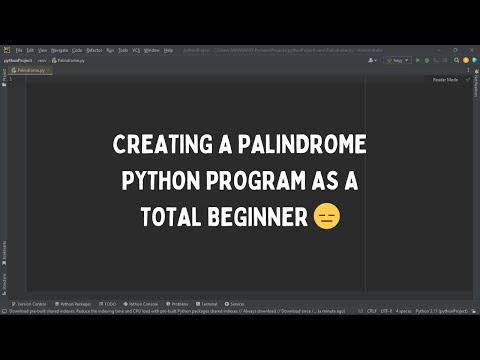
Task: Open Search Everywhere magnifier icon
Action: (x=456, y=60)
